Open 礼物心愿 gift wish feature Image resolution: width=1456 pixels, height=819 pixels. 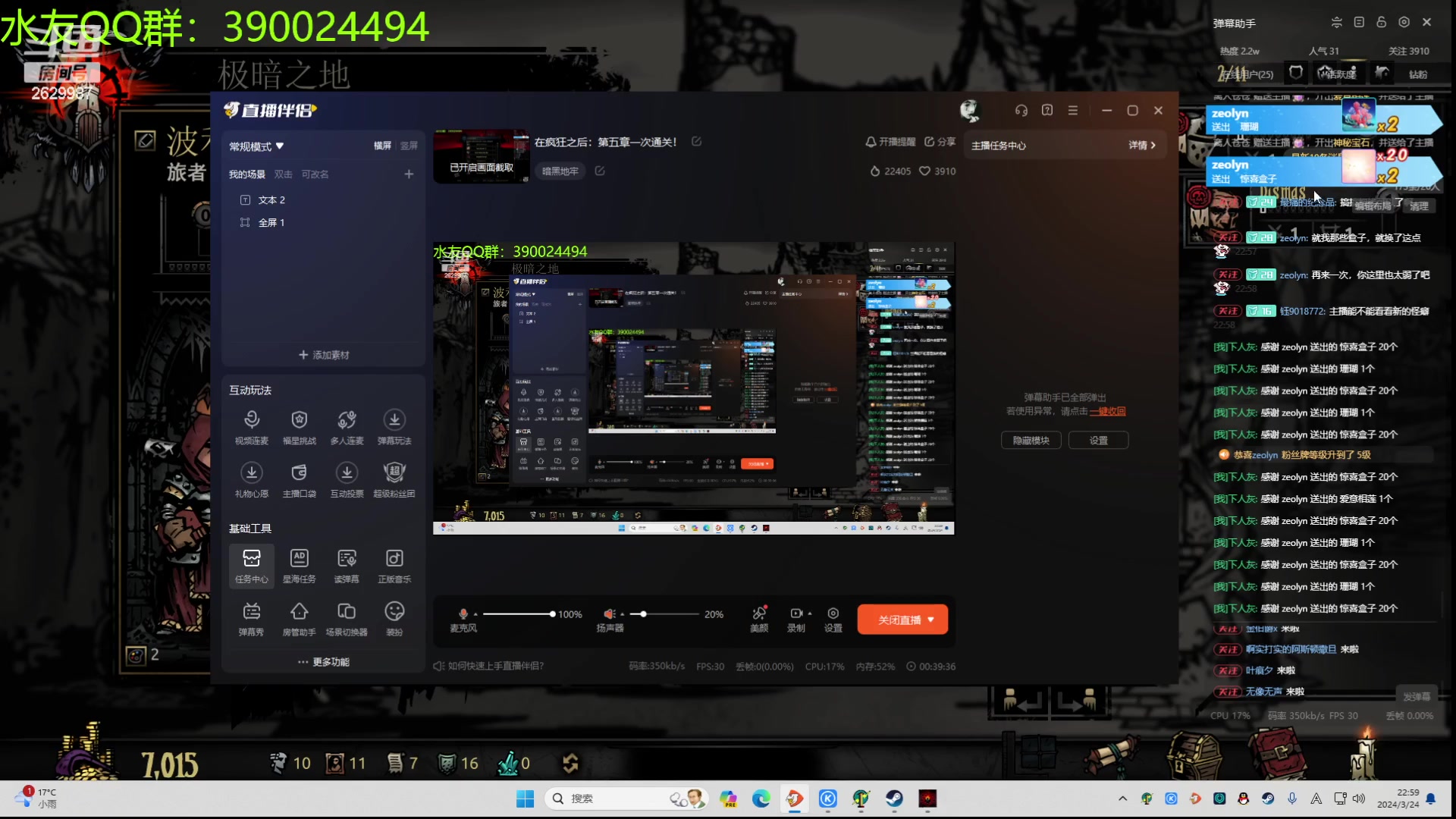252,480
